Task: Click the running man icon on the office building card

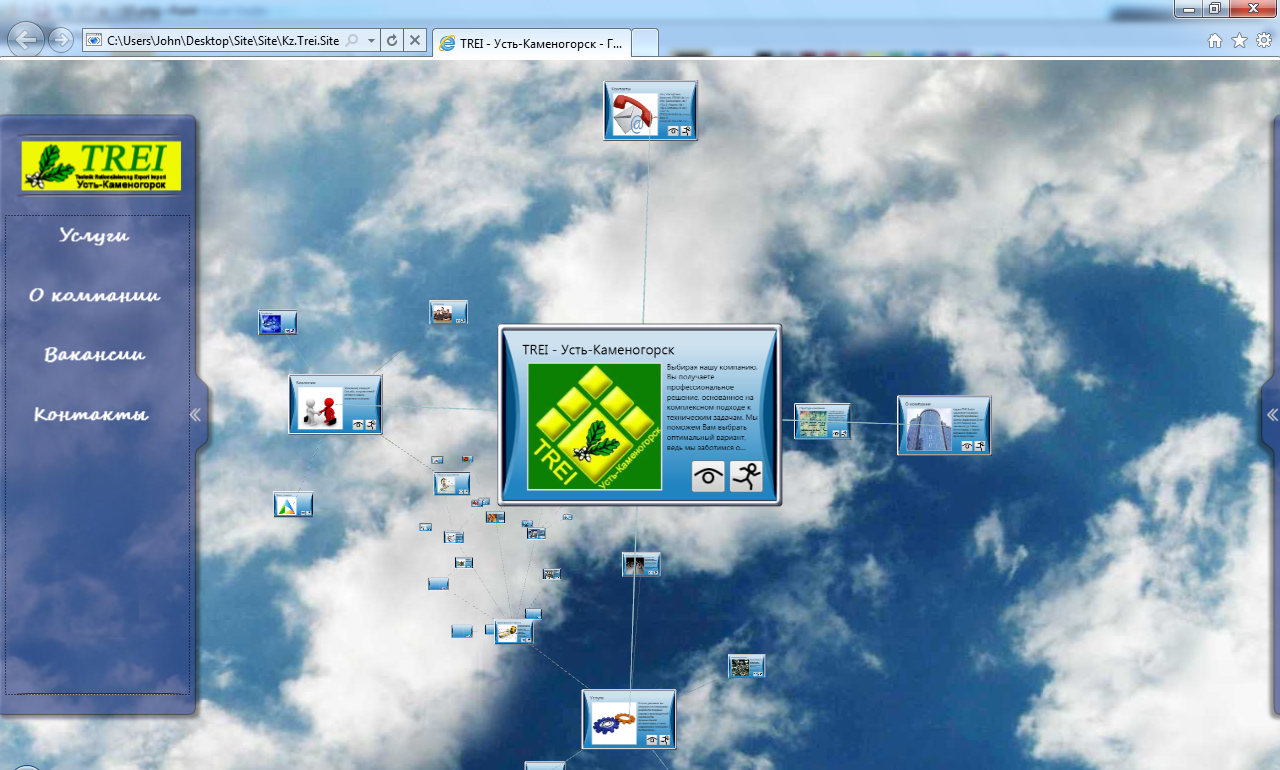Action: tap(979, 446)
